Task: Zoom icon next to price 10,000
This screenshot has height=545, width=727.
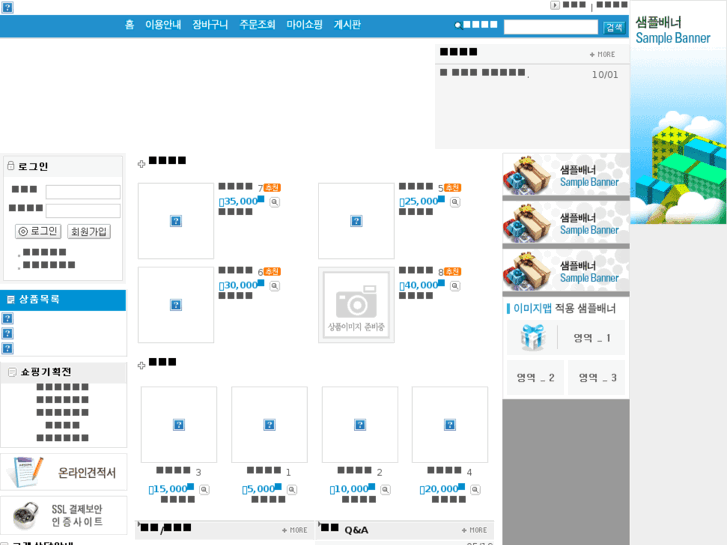Action: [x=385, y=489]
